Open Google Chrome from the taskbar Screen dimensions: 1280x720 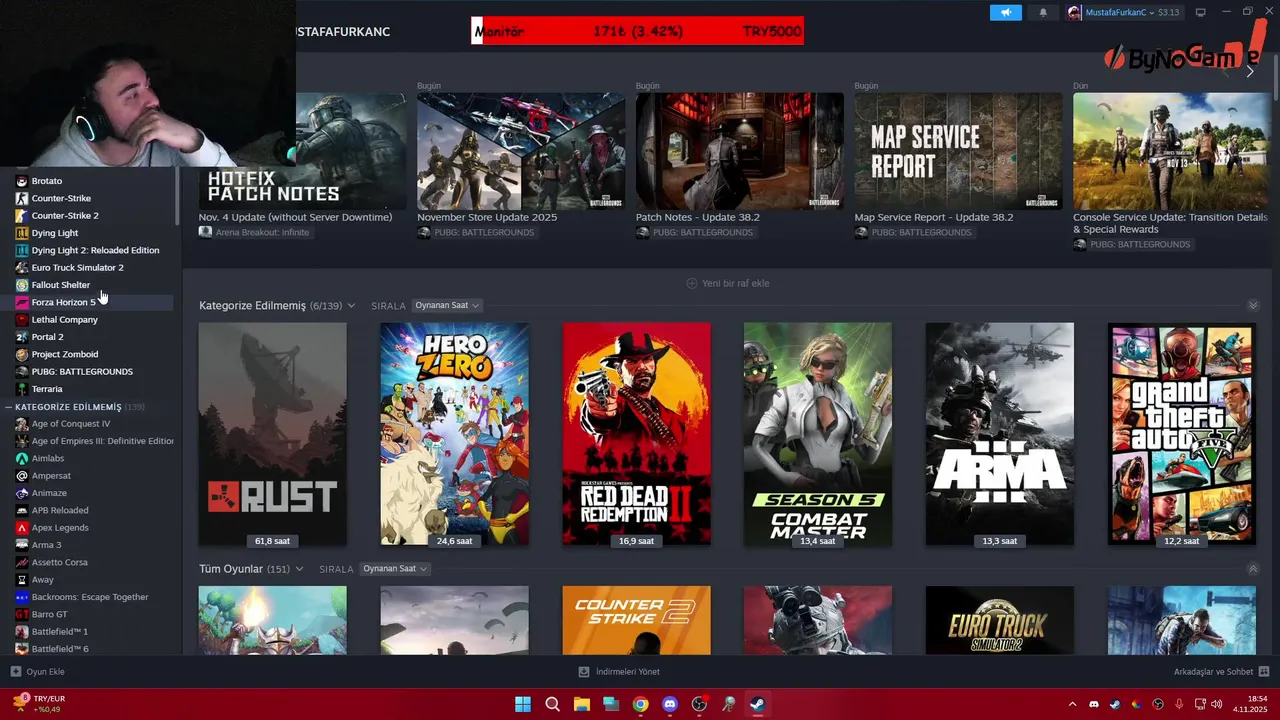pos(640,704)
